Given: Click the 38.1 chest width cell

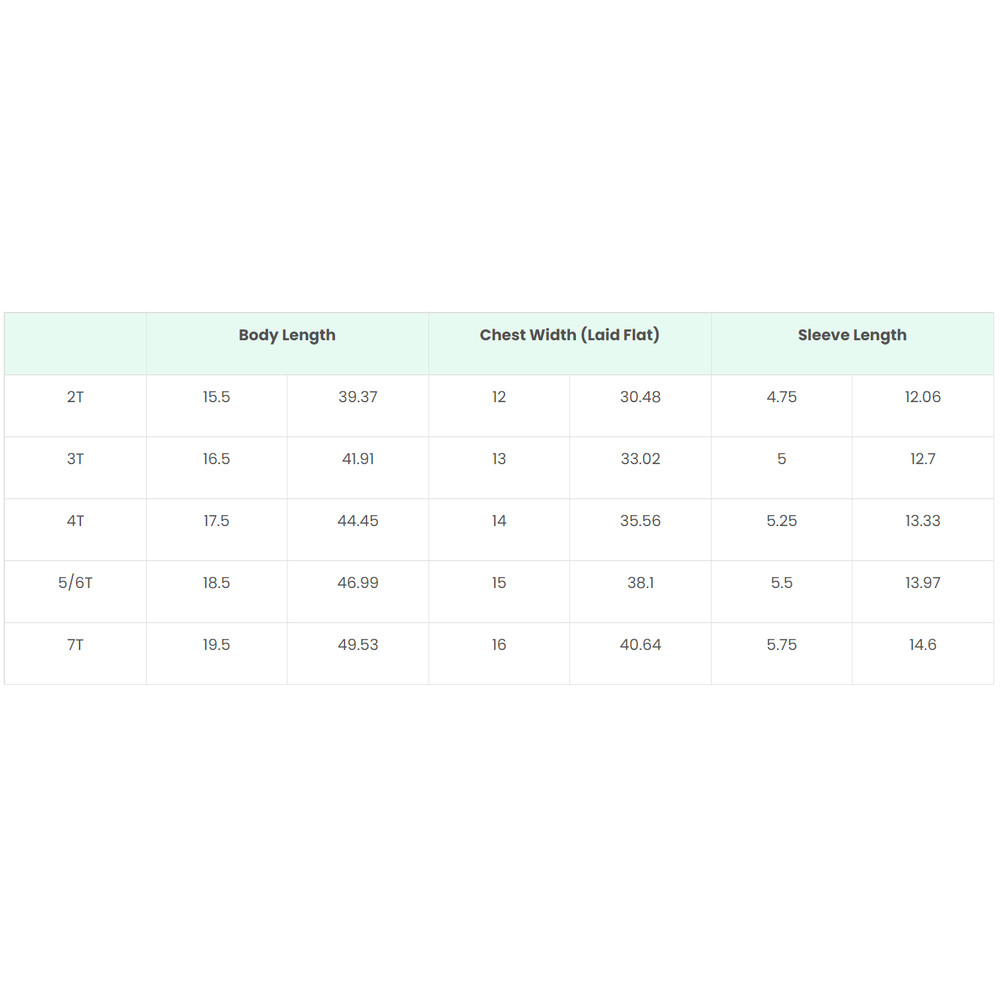Looking at the screenshot, I should (x=640, y=583).
